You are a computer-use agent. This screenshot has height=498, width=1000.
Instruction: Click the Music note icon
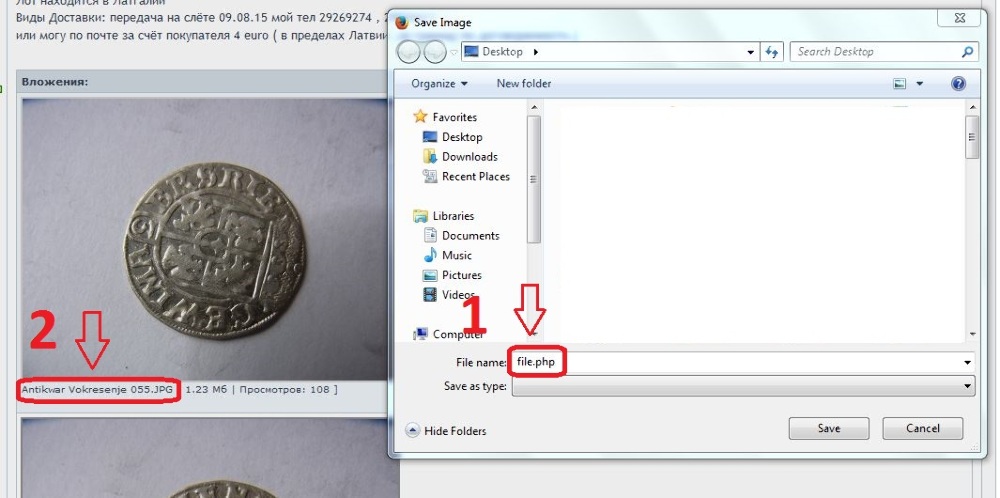pos(430,255)
